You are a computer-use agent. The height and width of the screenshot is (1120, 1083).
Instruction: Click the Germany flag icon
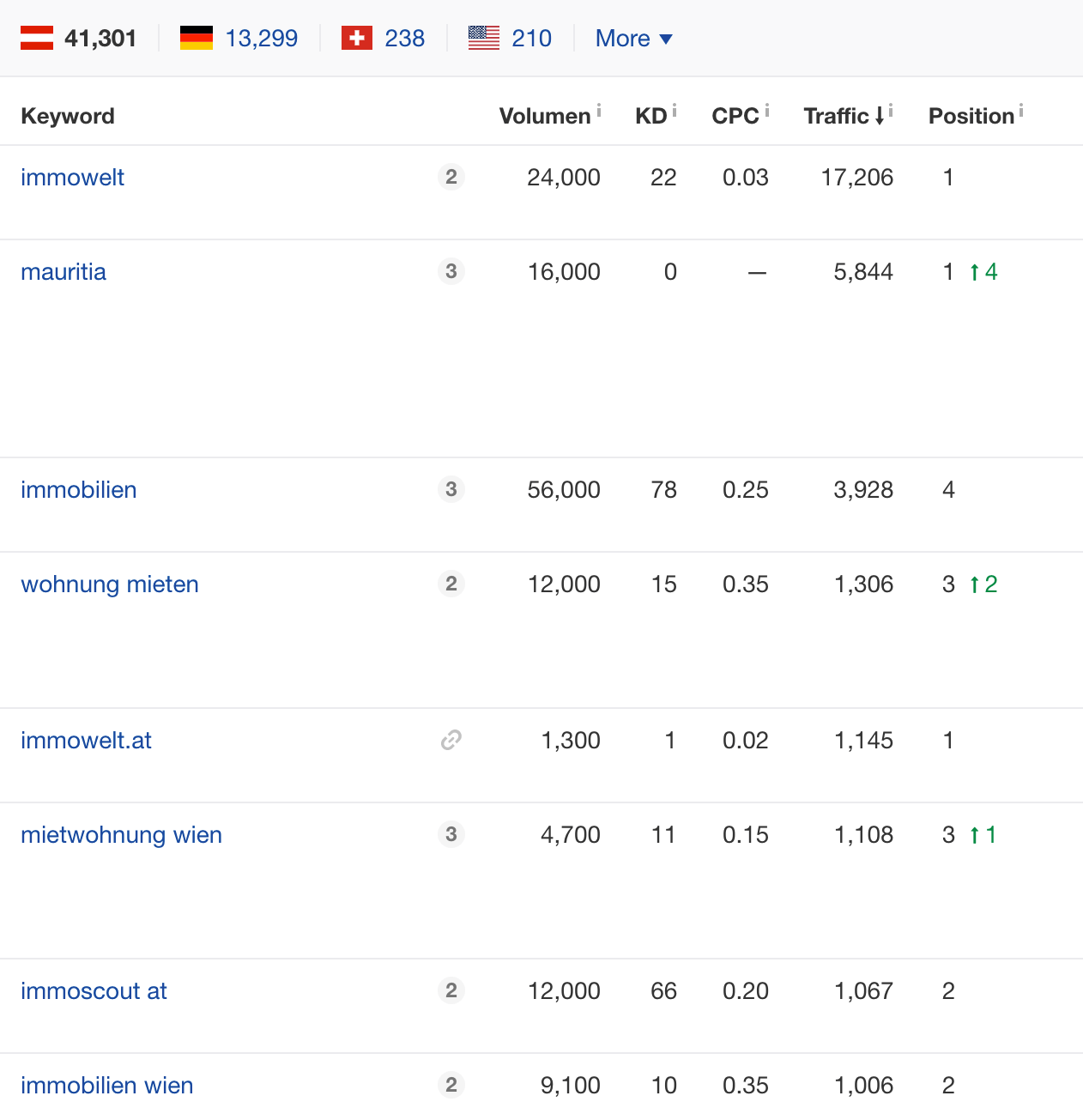(197, 38)
